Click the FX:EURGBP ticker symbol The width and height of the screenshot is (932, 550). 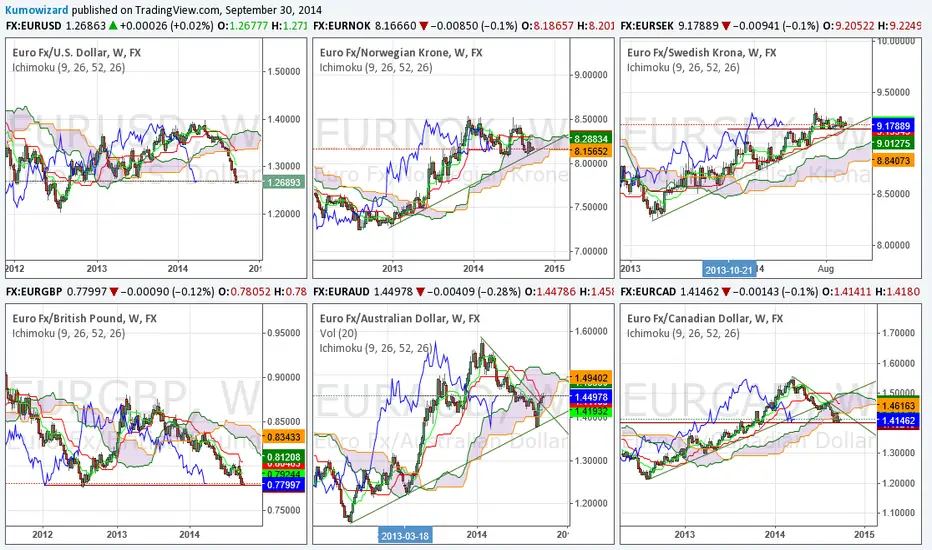(34, 292)
